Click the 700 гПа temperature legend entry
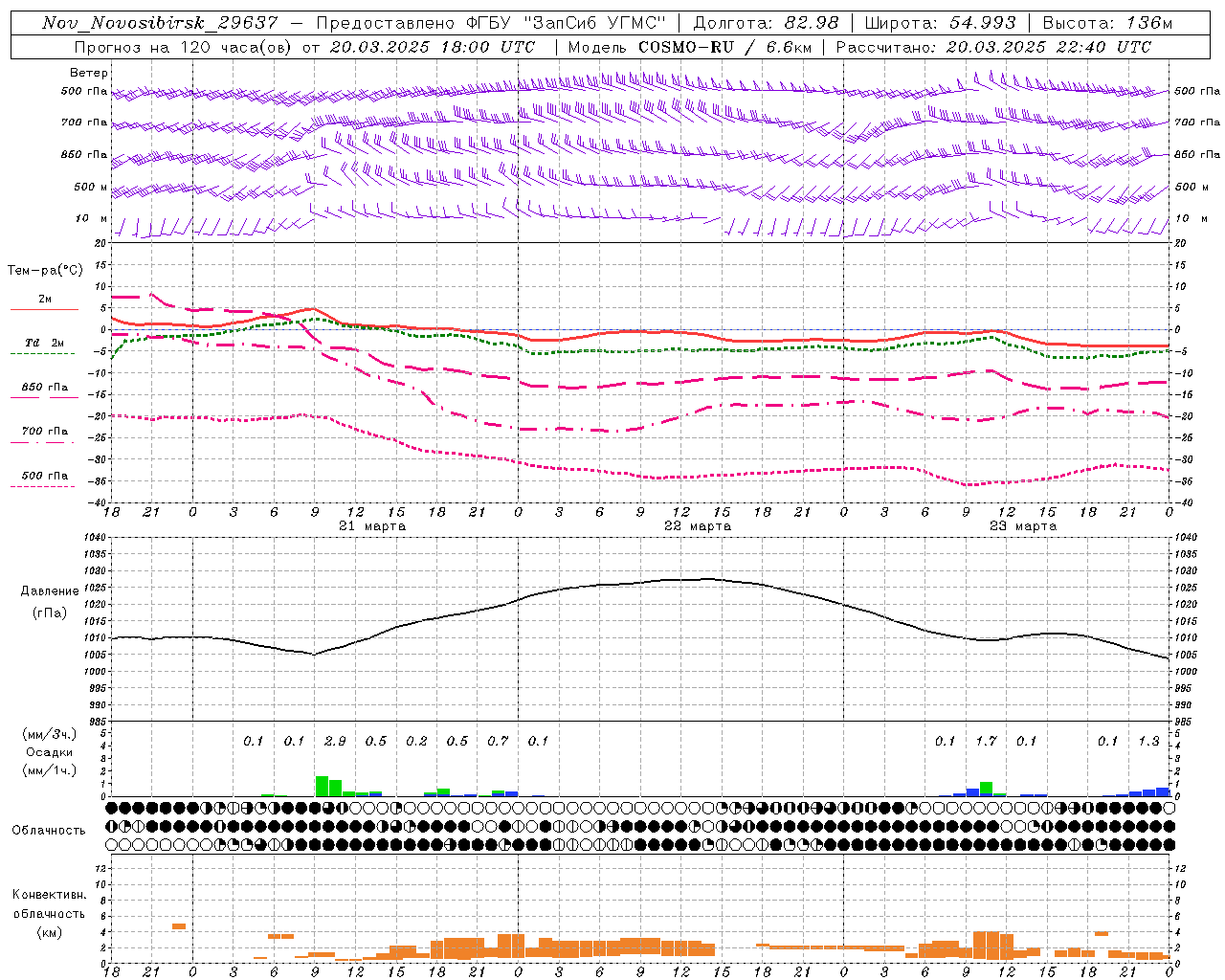The image size is (1225, 980). click(x=45, y=432)
